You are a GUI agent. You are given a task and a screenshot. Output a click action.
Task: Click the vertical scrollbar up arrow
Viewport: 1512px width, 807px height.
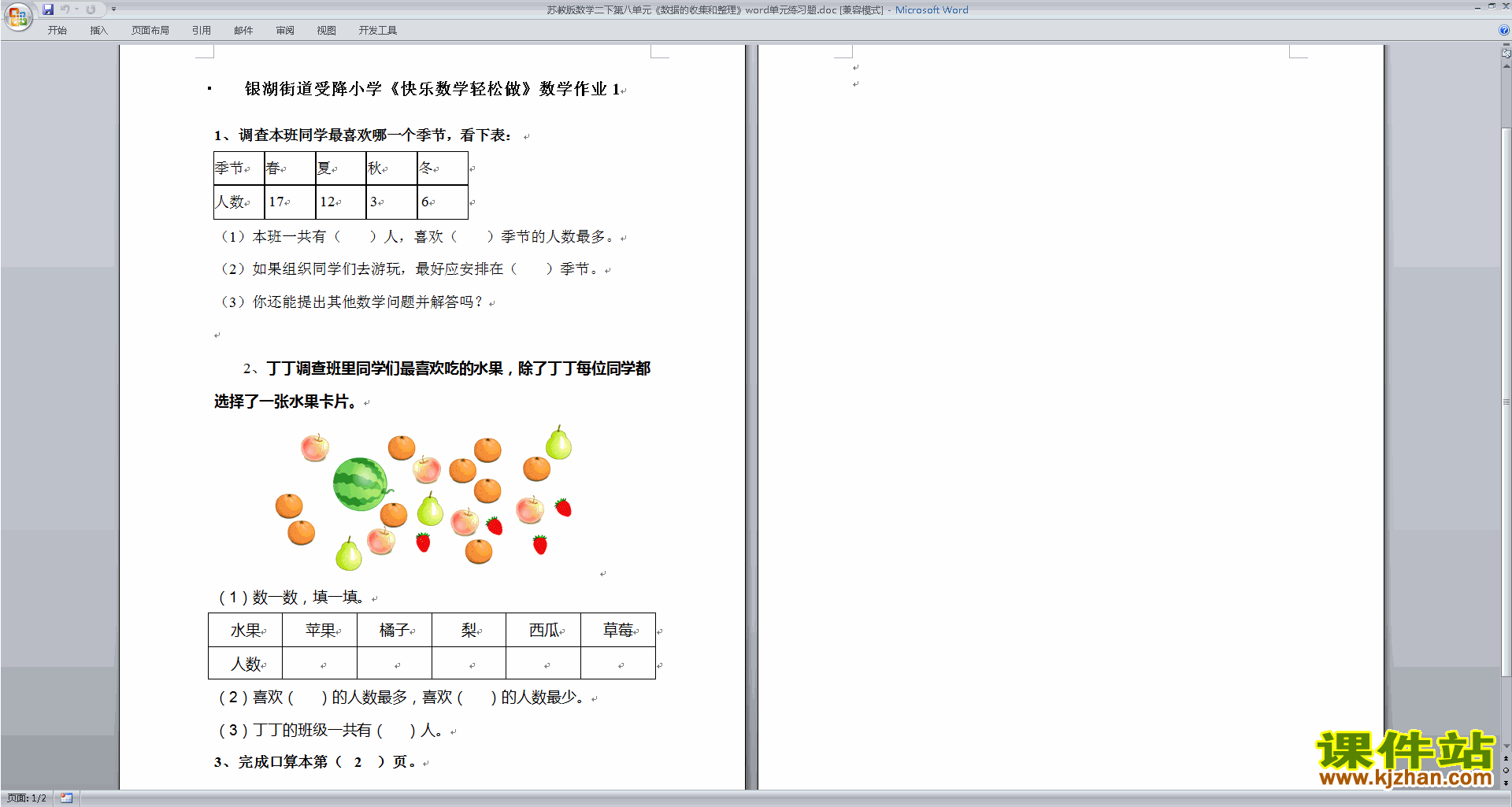pos(1506,66)
